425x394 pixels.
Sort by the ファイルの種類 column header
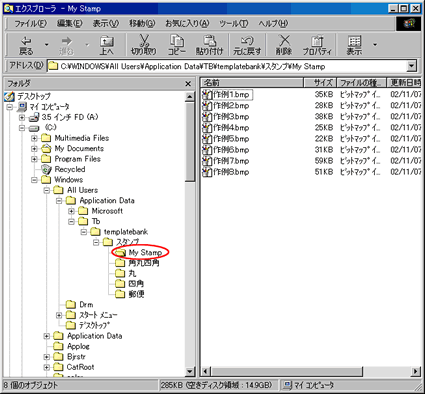pyautogui.click(x=362, y=83)
